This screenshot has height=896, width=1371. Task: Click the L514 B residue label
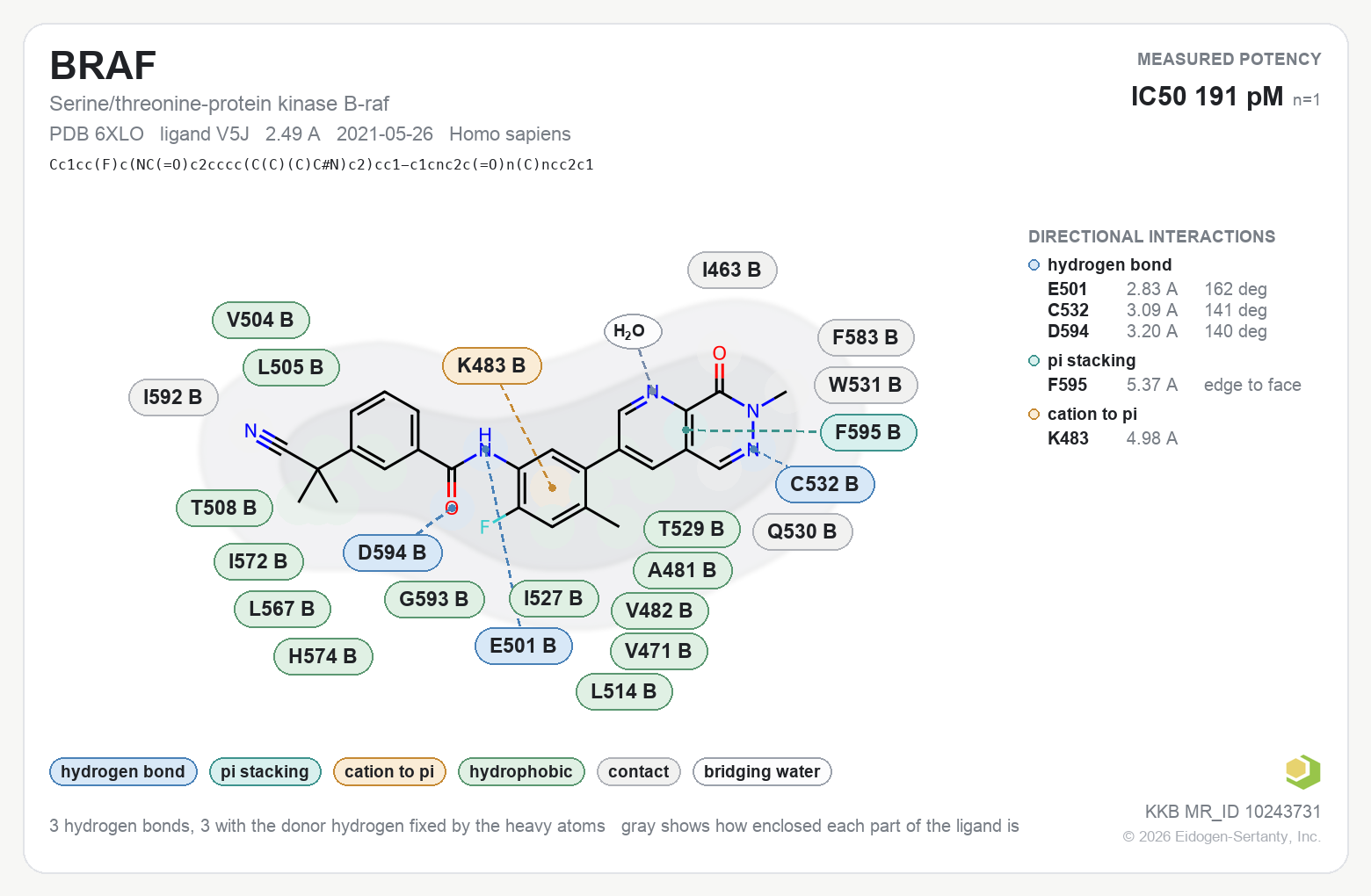tap(624, 691)
